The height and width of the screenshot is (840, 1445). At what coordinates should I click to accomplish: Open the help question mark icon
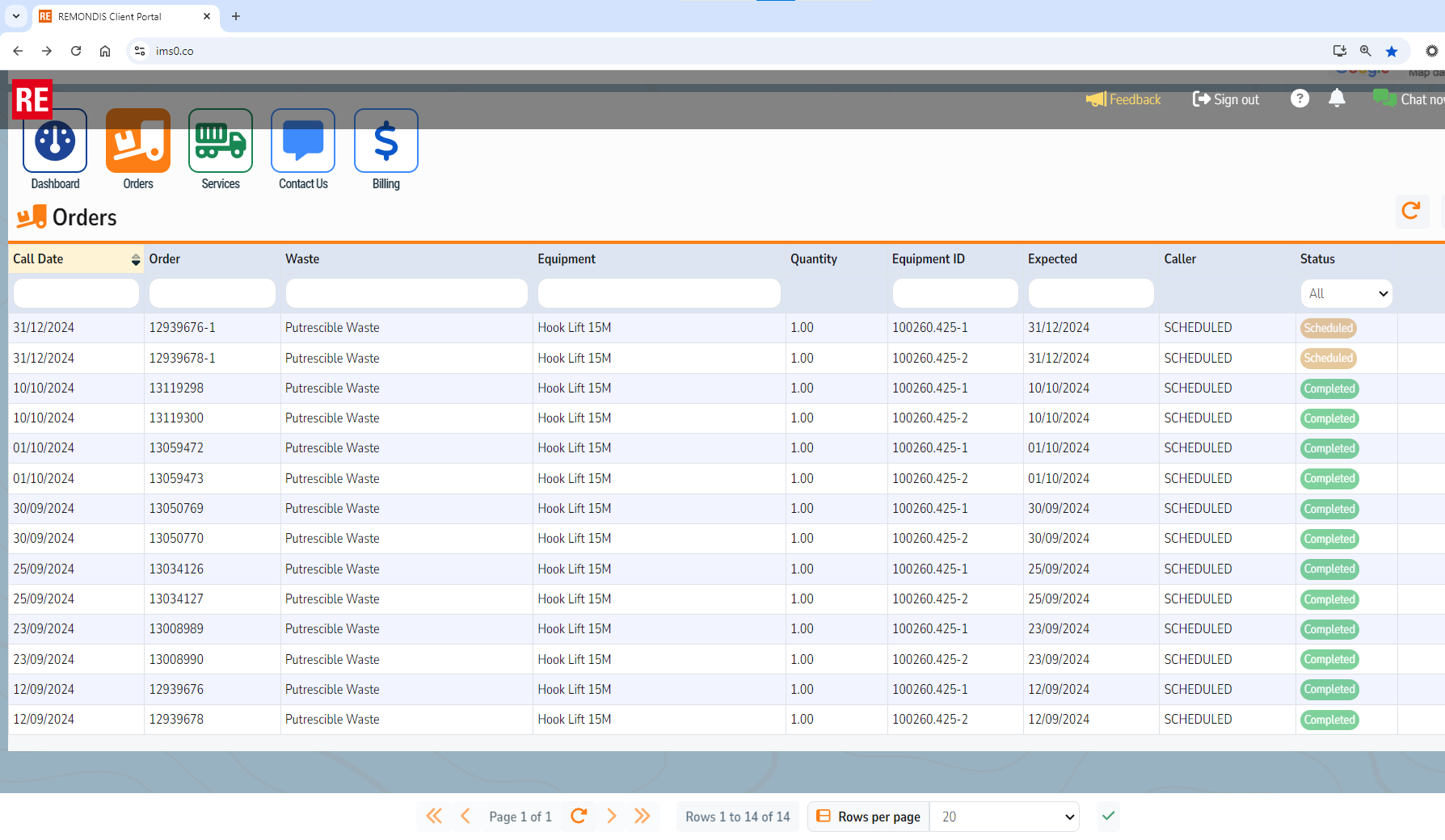point(1300,99)
